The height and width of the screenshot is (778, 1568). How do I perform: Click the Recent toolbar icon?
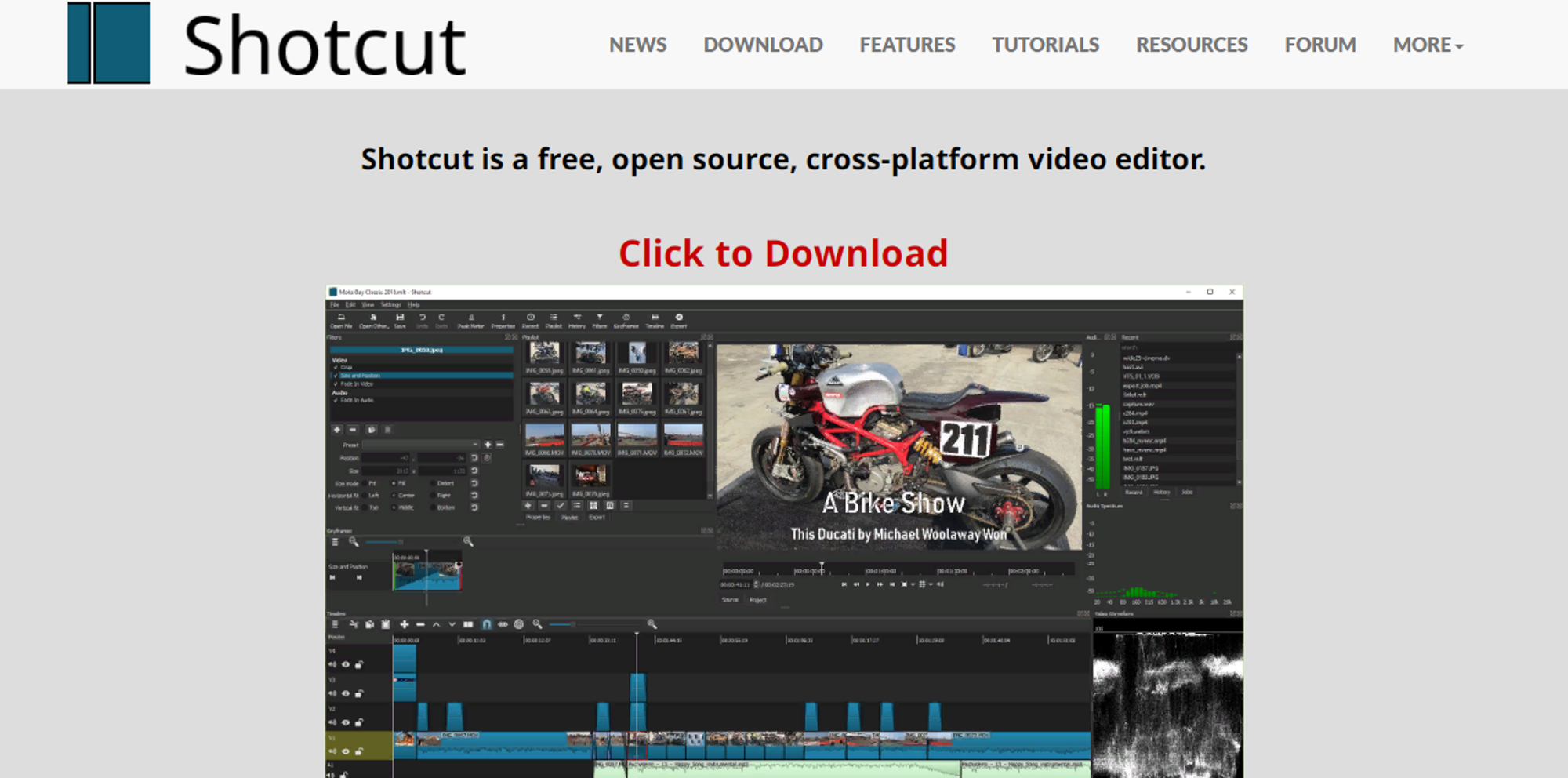[531, 321]
